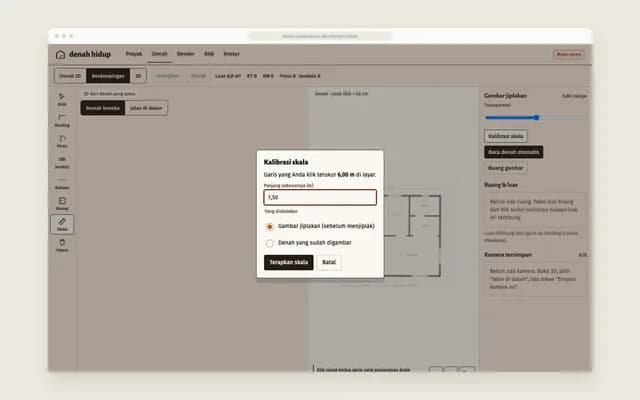Click Buang gambar button
640x400 pixels.
tap(505, 168)
